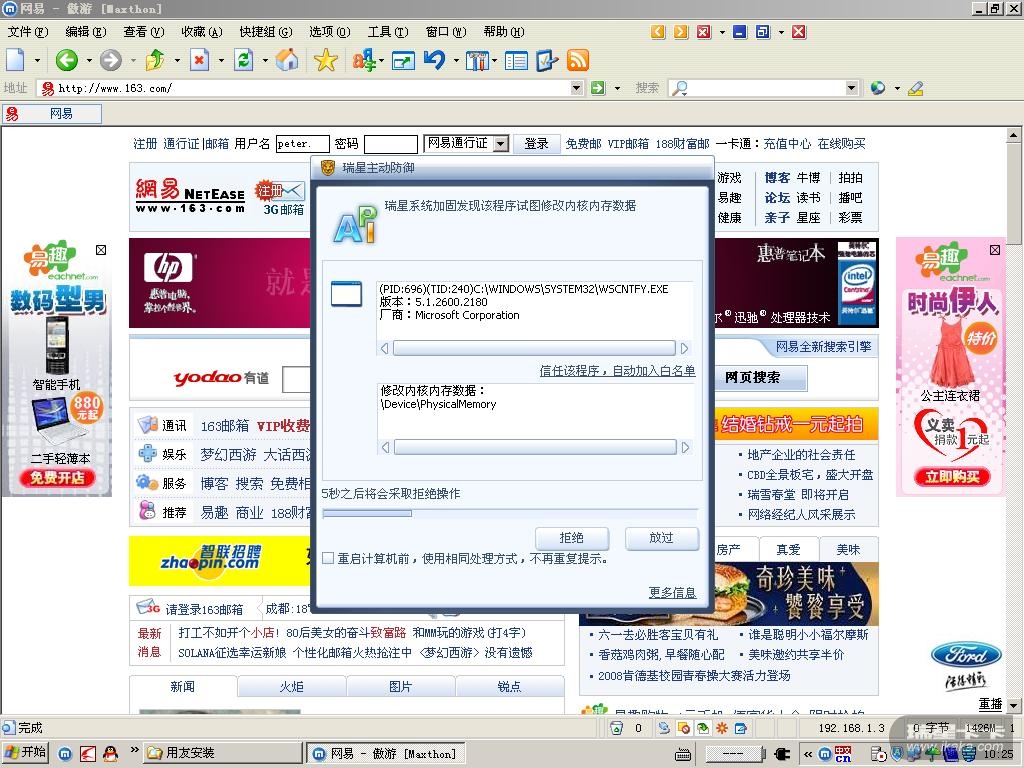Expand the Up folder dropdown arrow
The width and height of the screenshot is (1024, 768).
coord(176,61)
